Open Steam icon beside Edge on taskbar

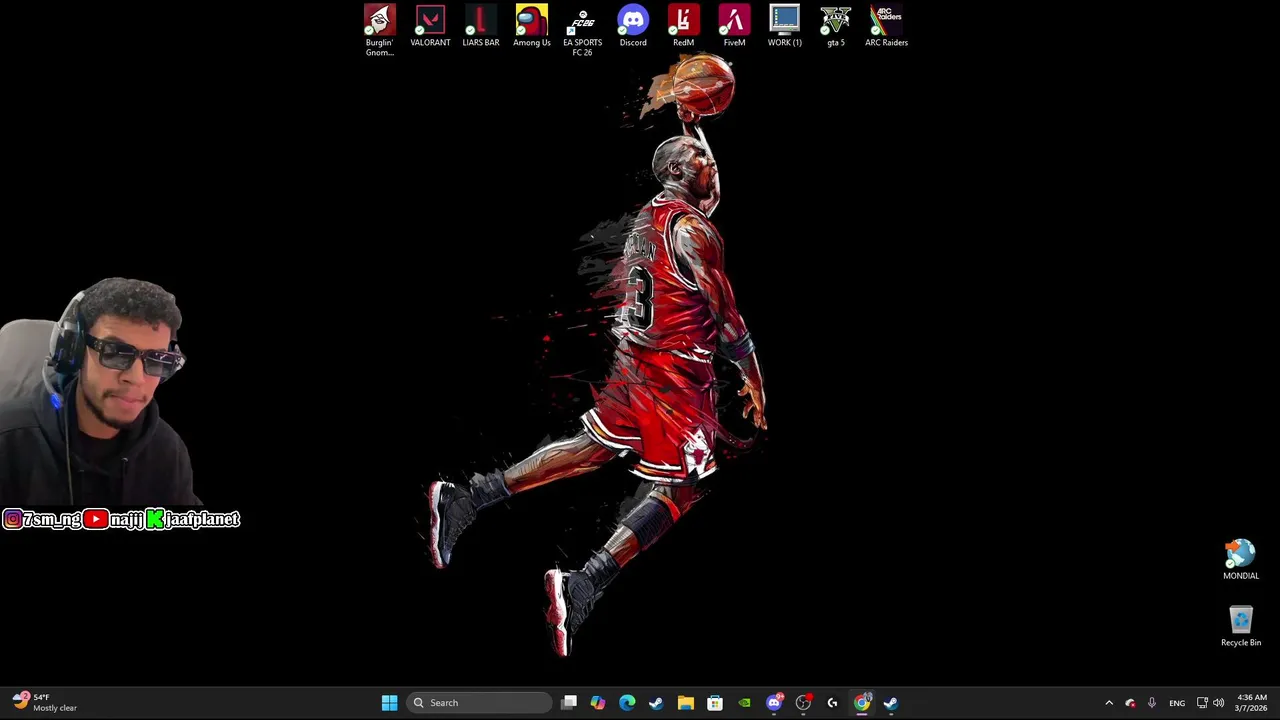click(x=656, y=703)
